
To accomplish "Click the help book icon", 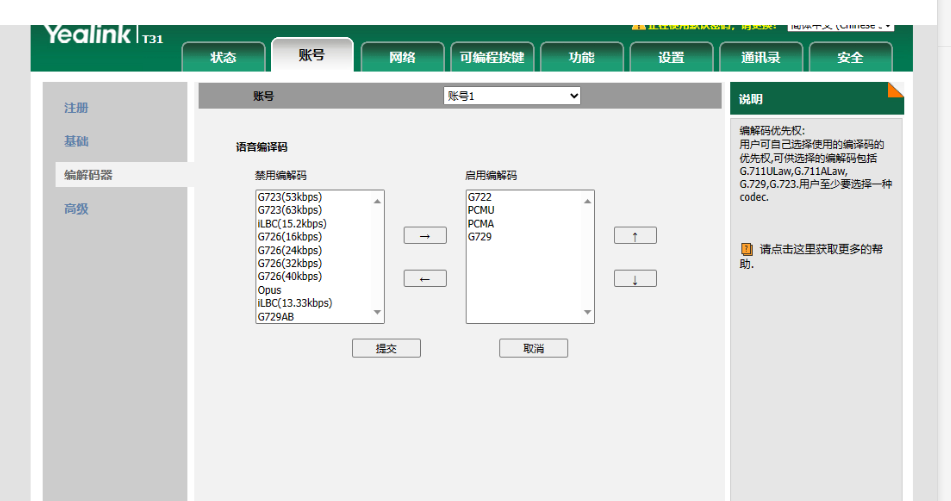I will coord(746,249).
